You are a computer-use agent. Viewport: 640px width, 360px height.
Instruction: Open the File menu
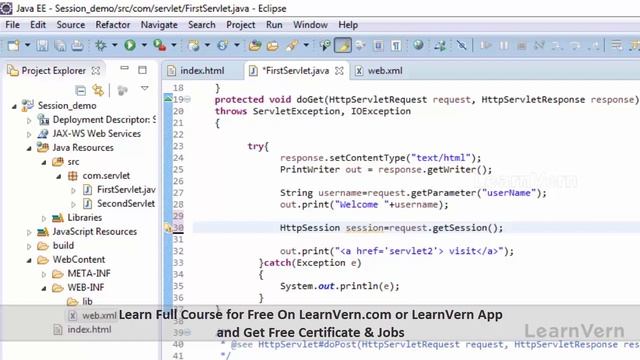[x=12, y=25]
